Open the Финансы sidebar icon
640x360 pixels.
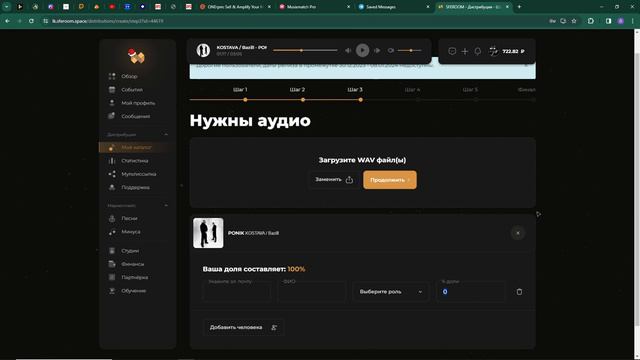click(x=112, y=264)
